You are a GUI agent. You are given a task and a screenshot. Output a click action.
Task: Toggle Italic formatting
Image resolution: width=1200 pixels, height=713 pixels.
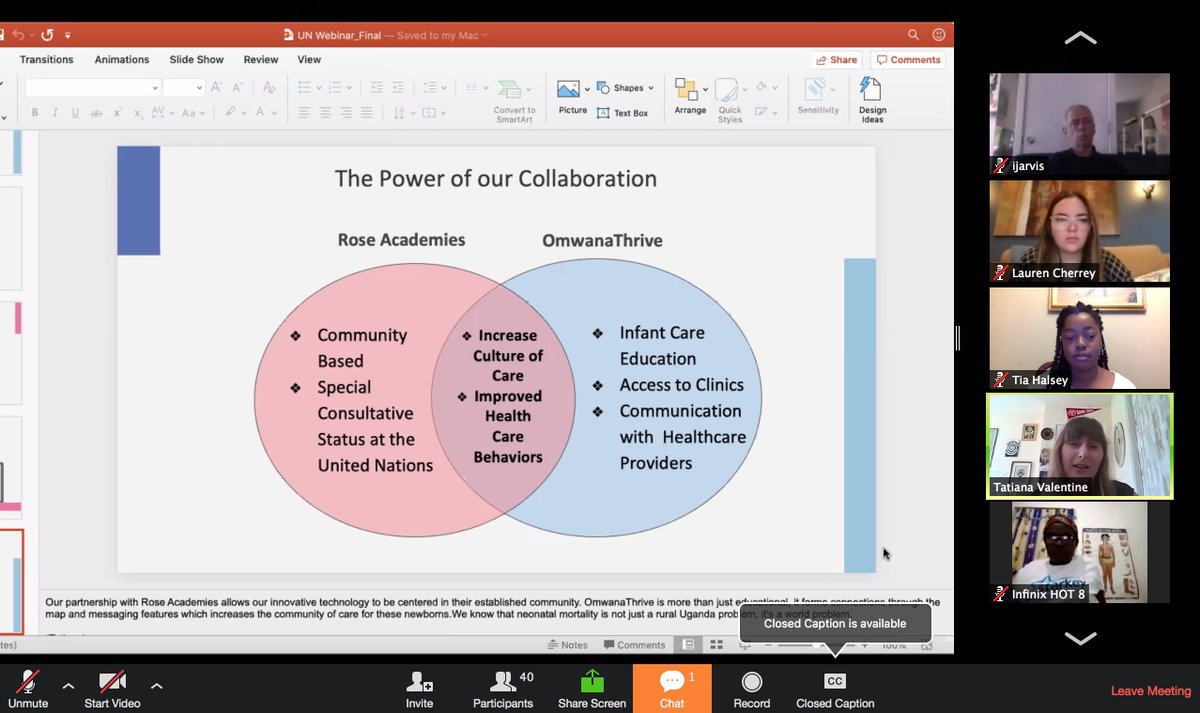click(55, 112)
